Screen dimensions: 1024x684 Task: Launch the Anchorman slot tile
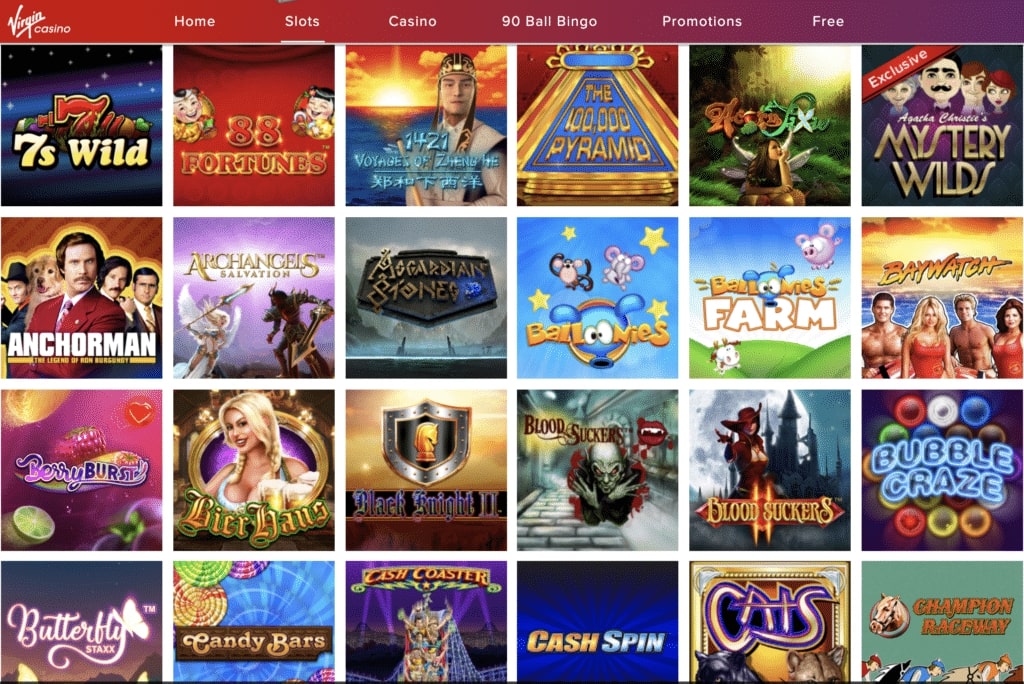pyautogui.click(x=82, y=298)
